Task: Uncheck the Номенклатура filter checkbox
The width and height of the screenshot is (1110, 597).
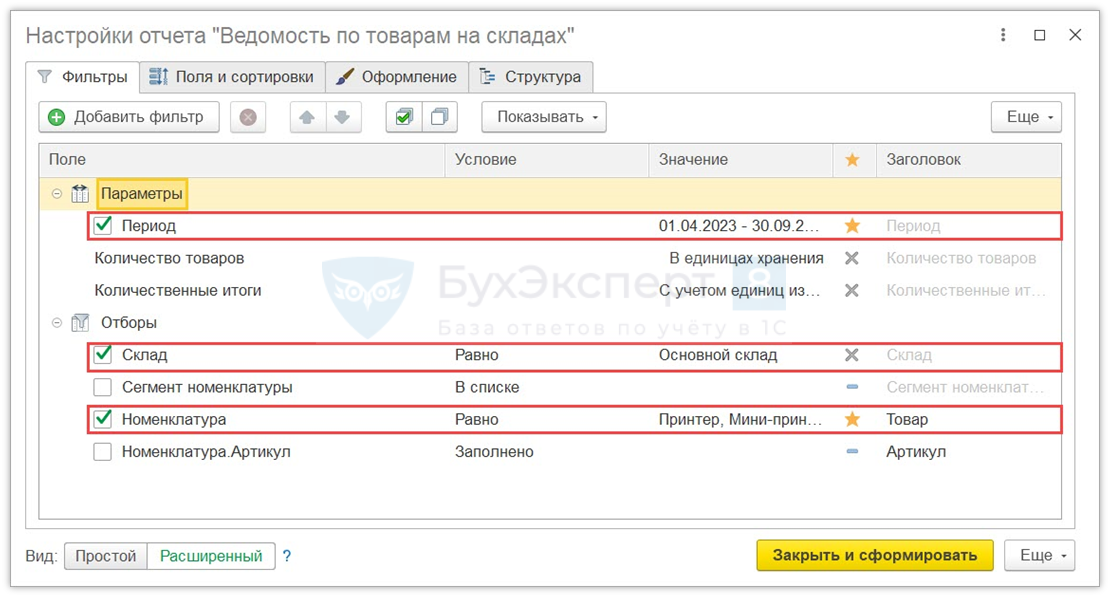Action: coord(103,419)
